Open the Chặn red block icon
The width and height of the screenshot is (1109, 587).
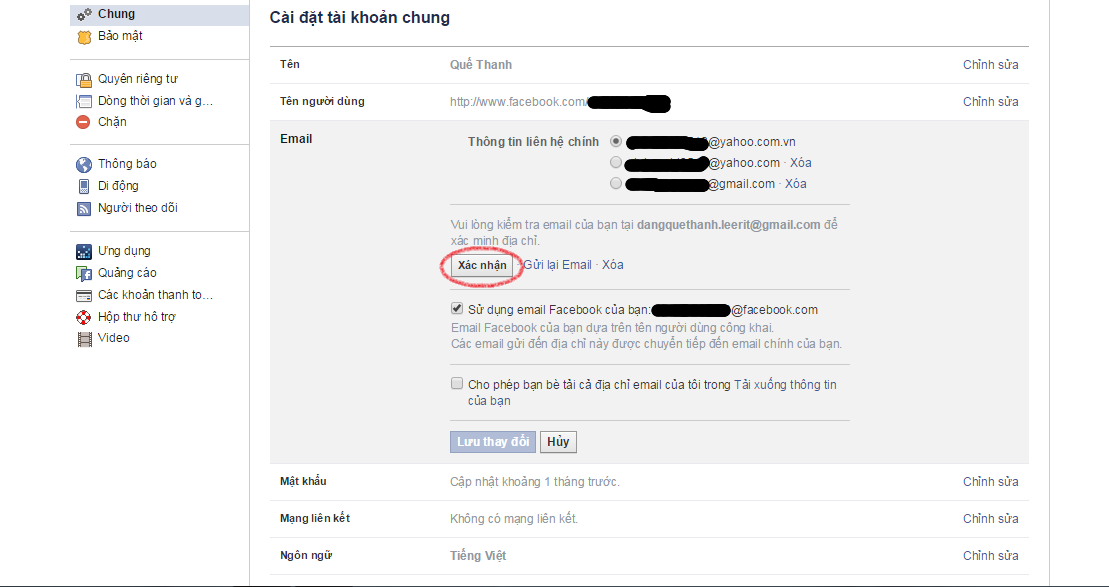point(83,122)
